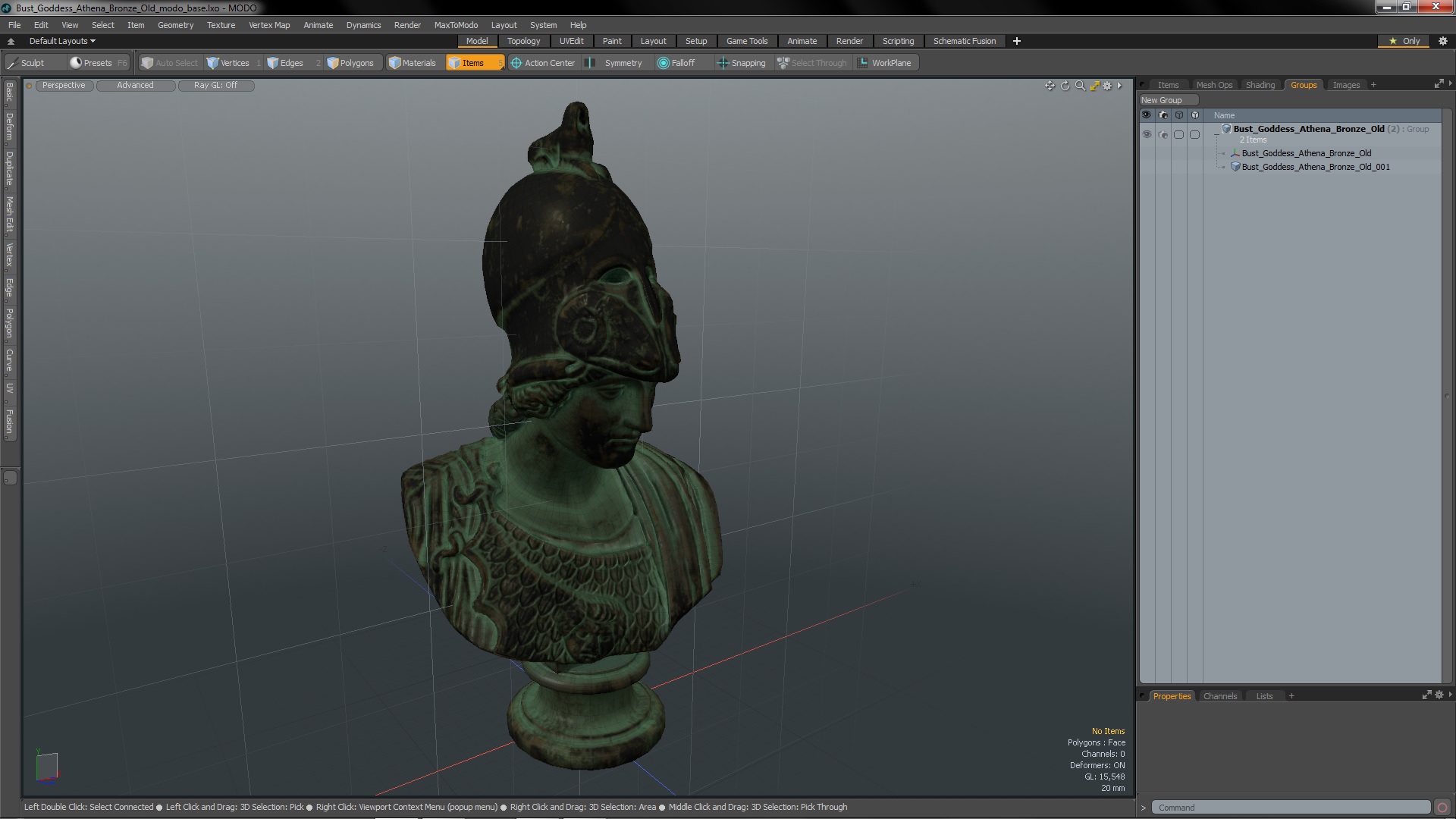Image resolution: width=1456 pixels, height=819 pixels.
Task: Switch to the Channels tab
Action: click(1219, 696)
